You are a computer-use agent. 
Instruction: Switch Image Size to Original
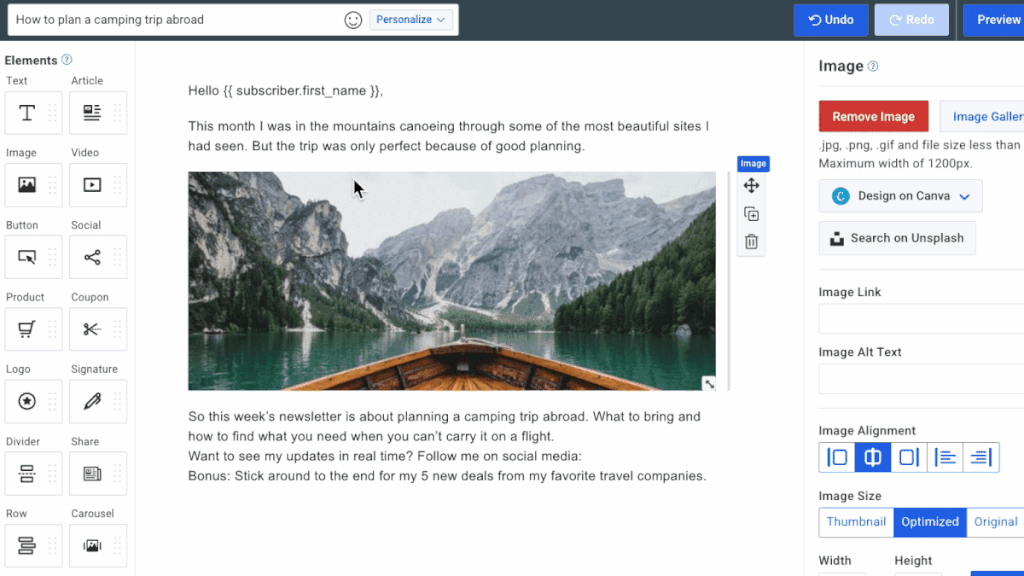click(x=995, y=521)
